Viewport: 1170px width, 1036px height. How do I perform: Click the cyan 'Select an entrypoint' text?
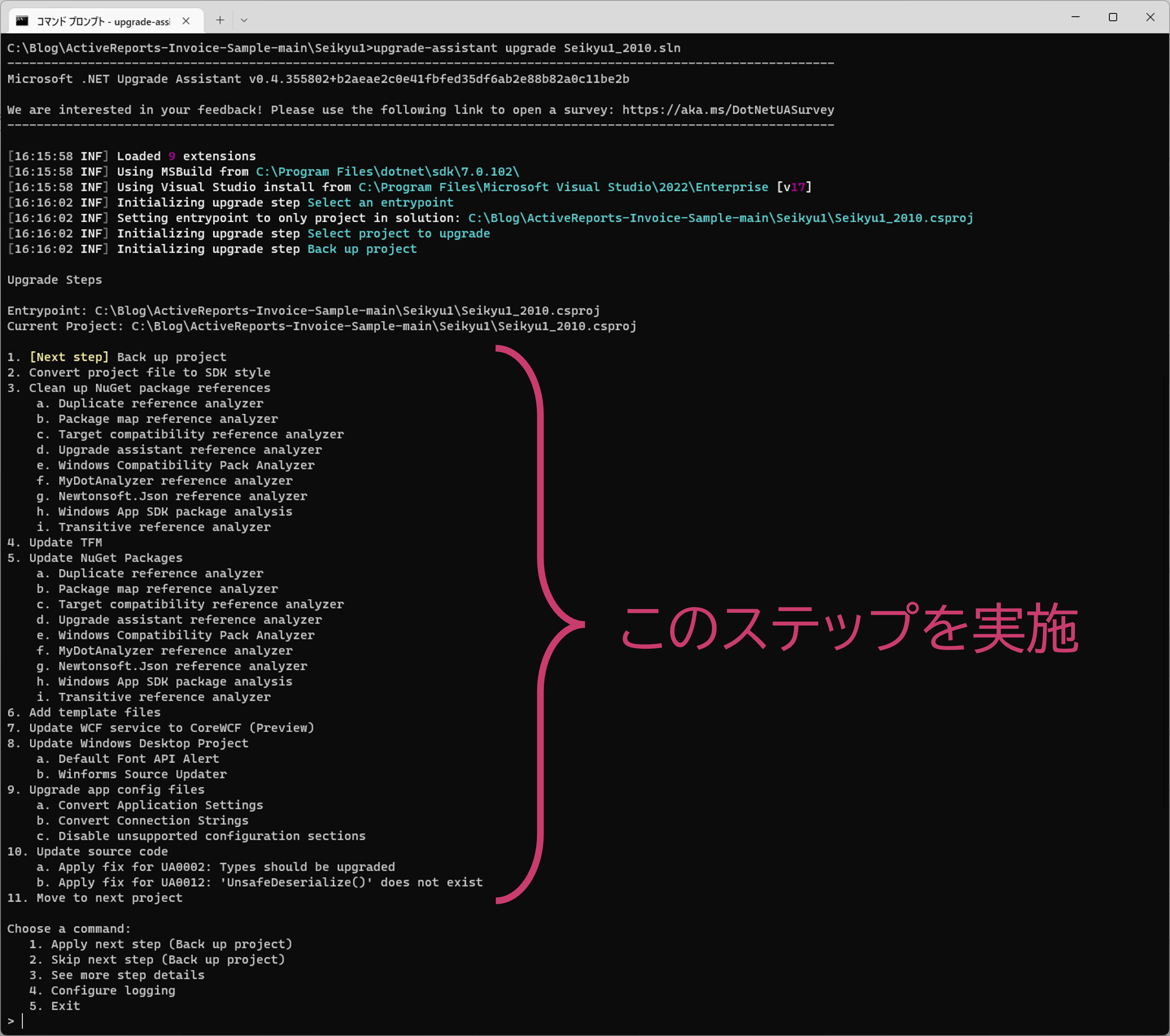pos(380,203)
